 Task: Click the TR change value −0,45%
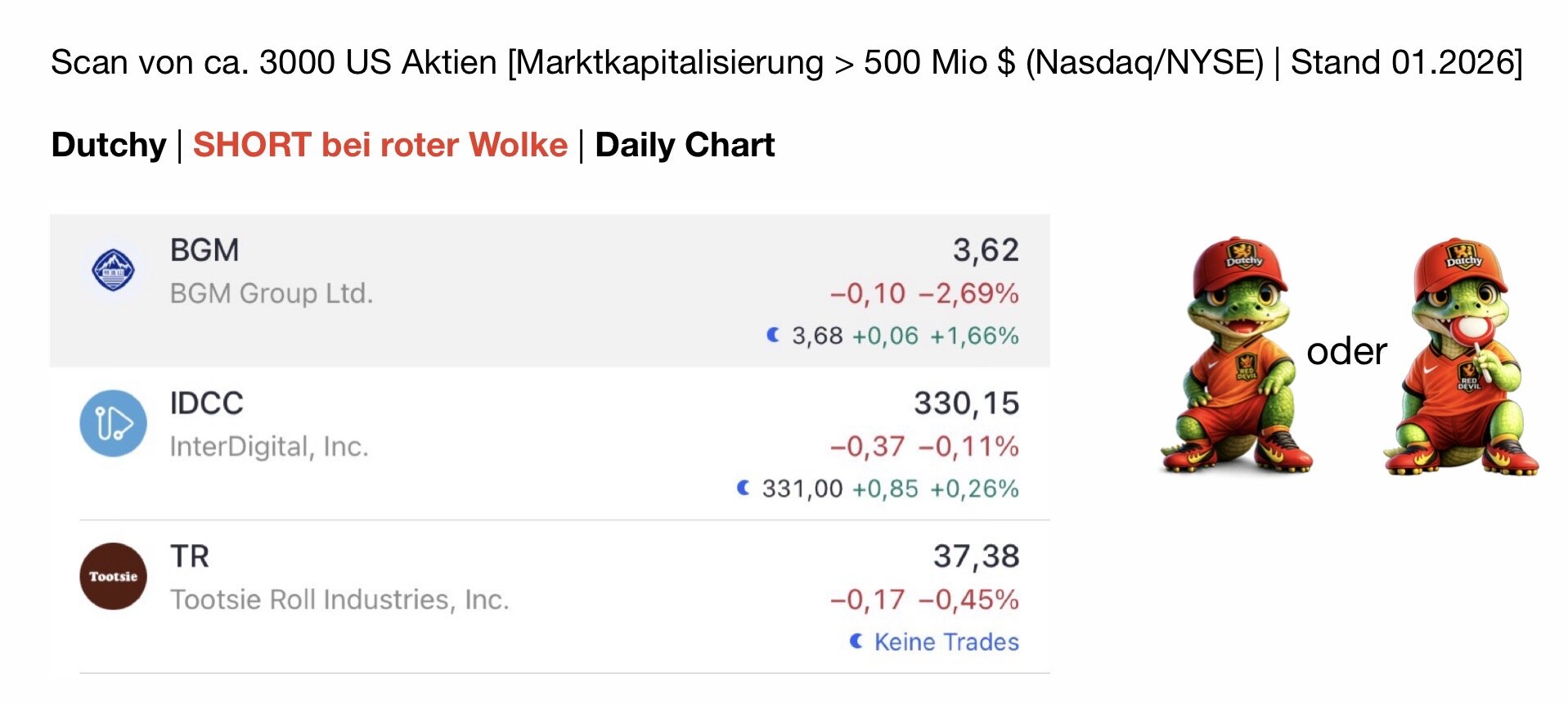tap(968, 600)
